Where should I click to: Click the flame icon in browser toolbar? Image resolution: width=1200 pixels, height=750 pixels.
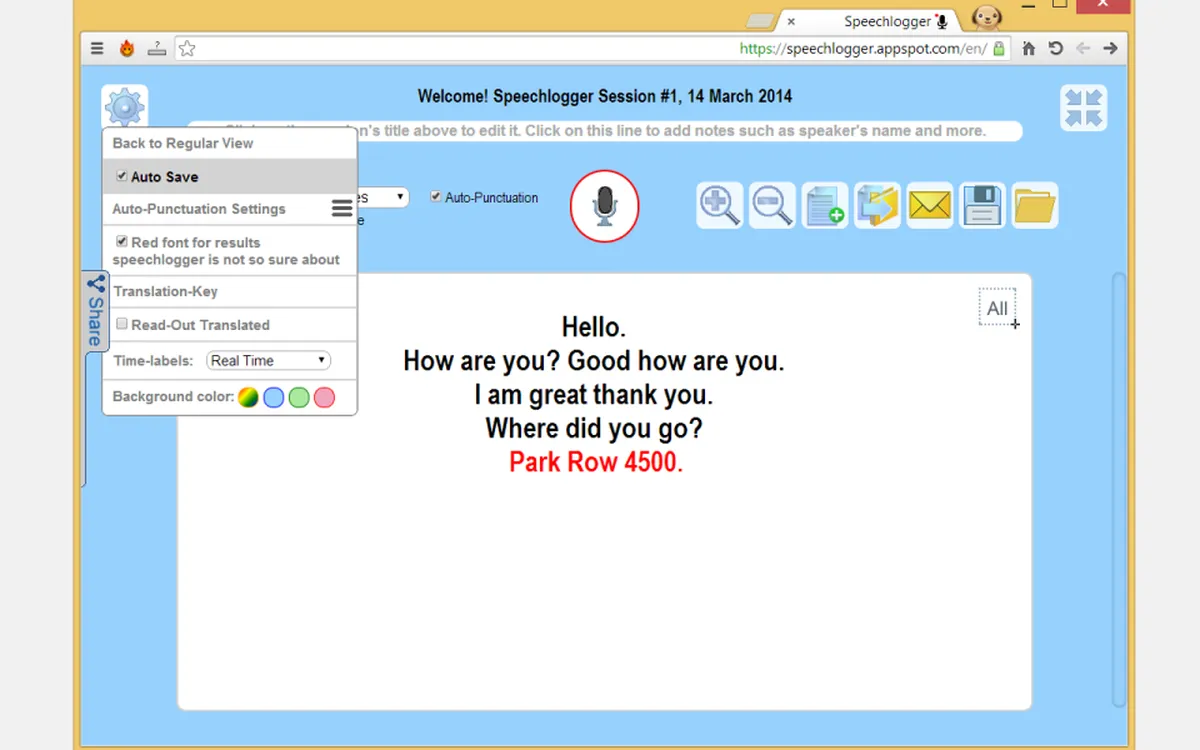point(127,48)
